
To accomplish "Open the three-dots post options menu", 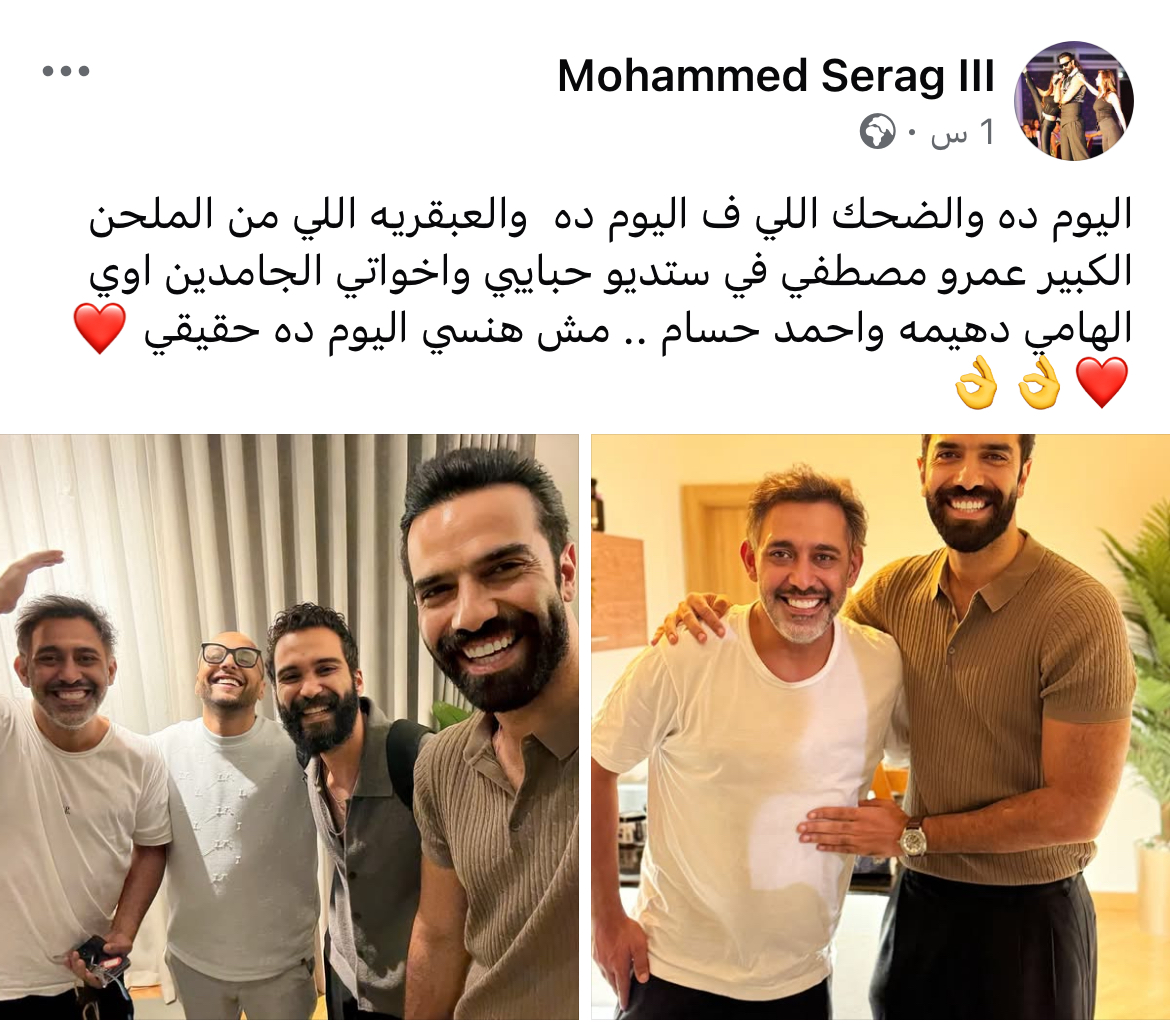I will [x=66, y=72].
